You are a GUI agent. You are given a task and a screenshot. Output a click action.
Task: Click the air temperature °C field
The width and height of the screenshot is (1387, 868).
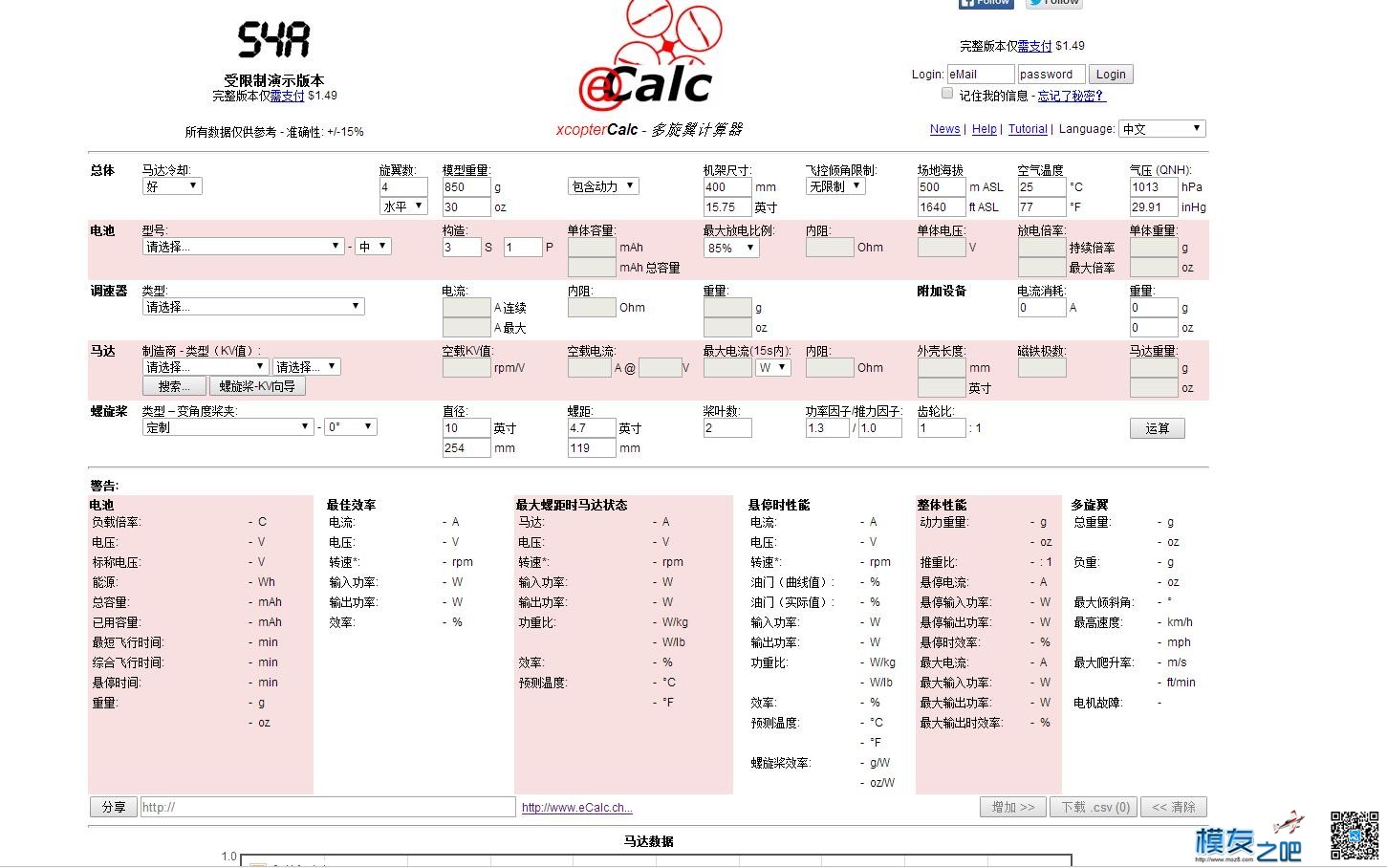[1042, 187]
